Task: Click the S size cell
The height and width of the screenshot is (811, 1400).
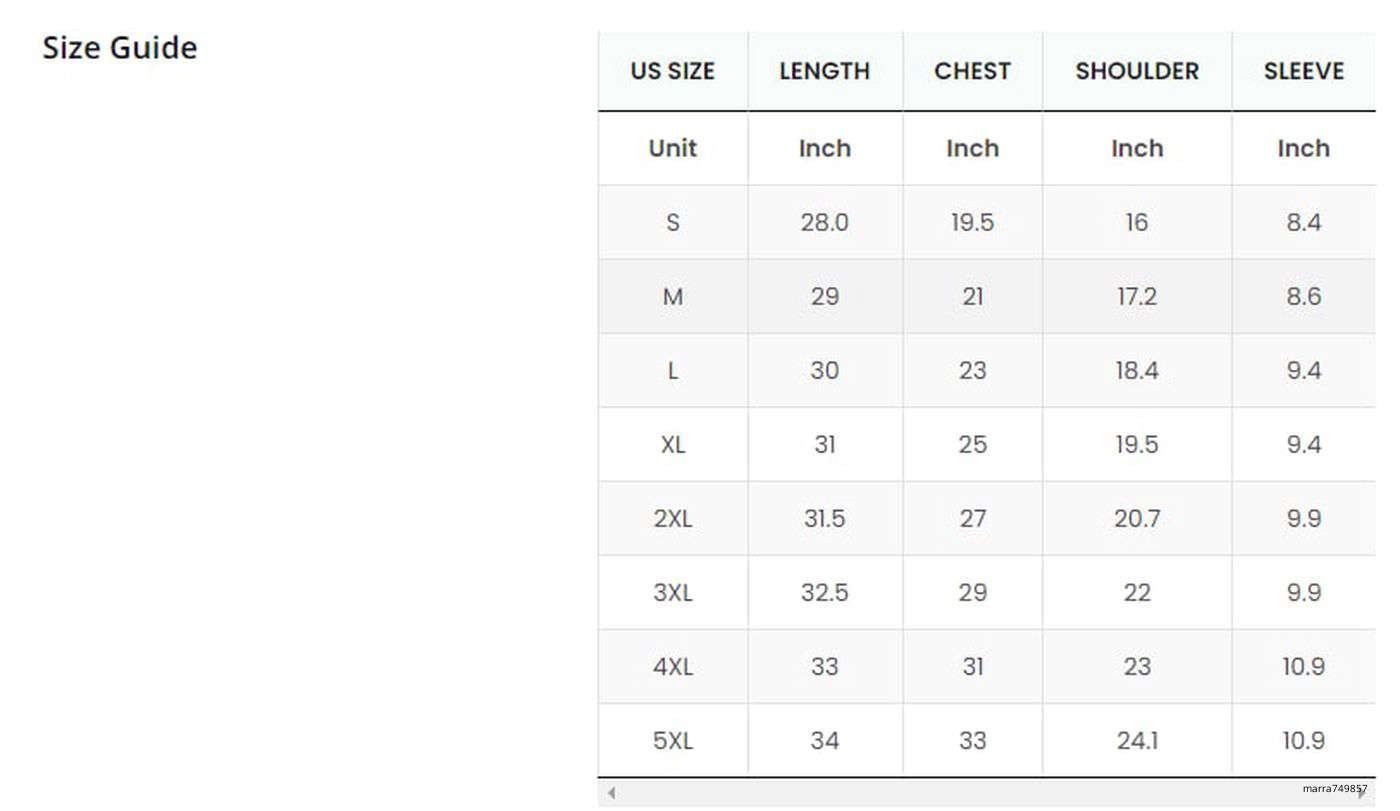Action: (x=672, y=222)
